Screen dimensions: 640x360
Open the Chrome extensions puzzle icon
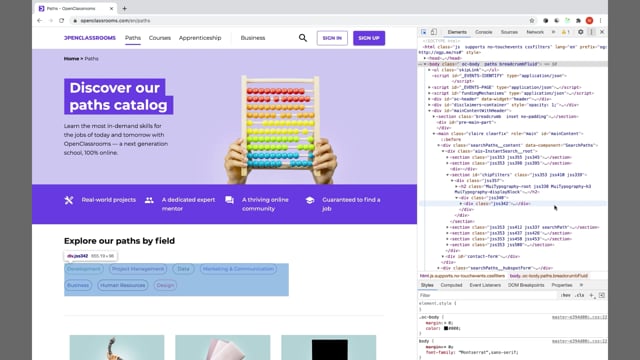(578, 20)
